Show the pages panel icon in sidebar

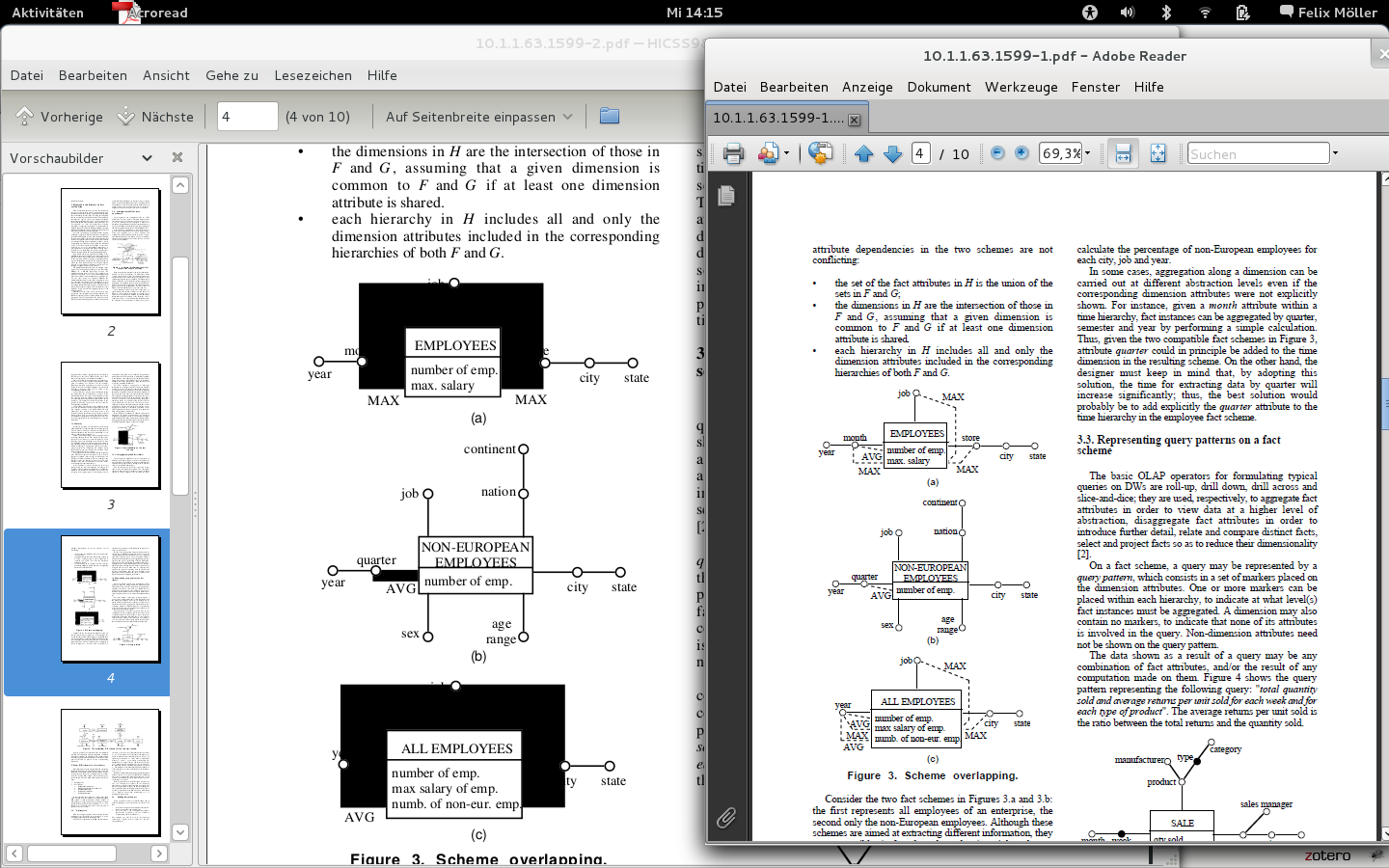pos(726,196)
